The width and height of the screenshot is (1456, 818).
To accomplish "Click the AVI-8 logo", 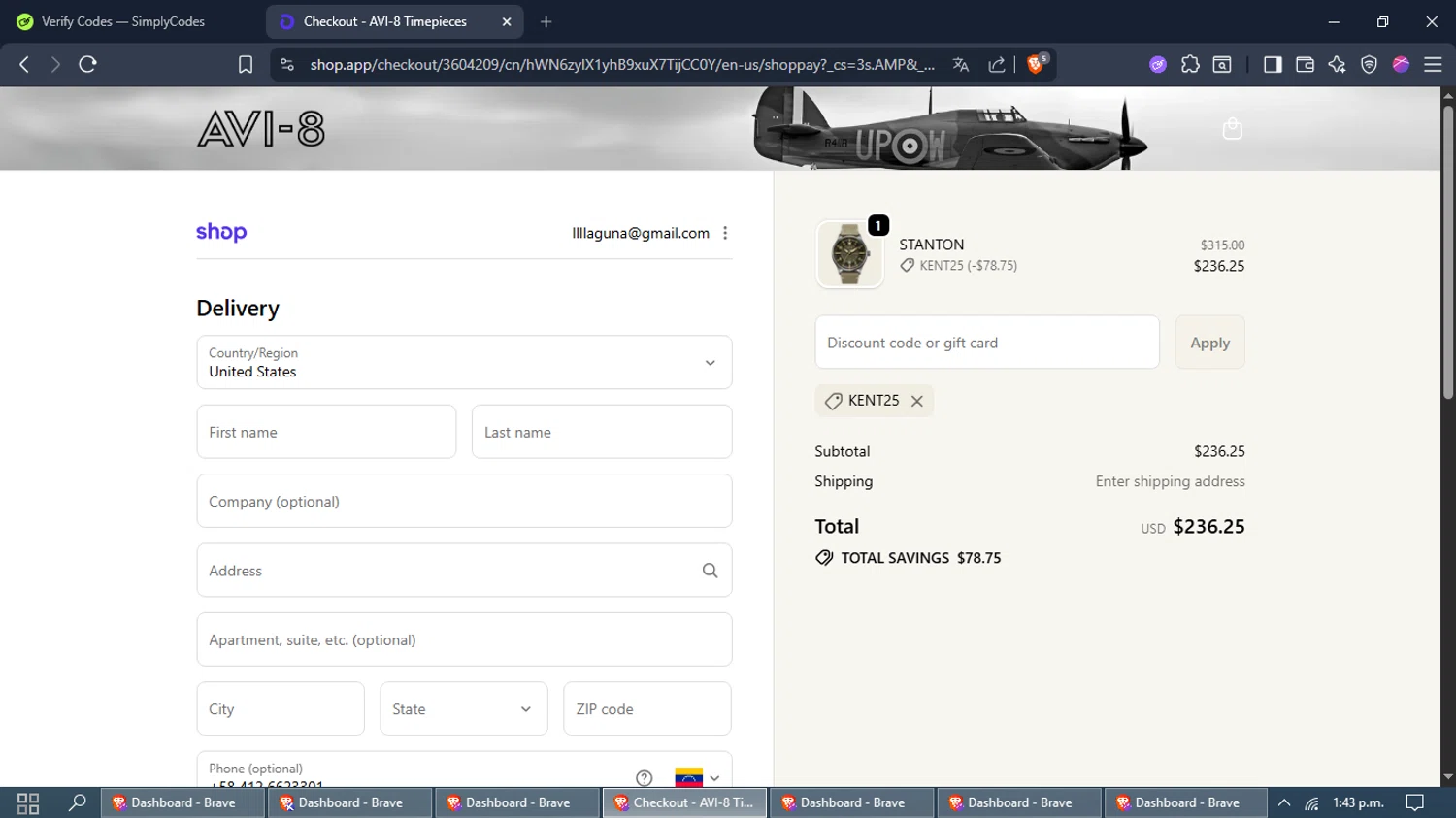I will [261, 128].
